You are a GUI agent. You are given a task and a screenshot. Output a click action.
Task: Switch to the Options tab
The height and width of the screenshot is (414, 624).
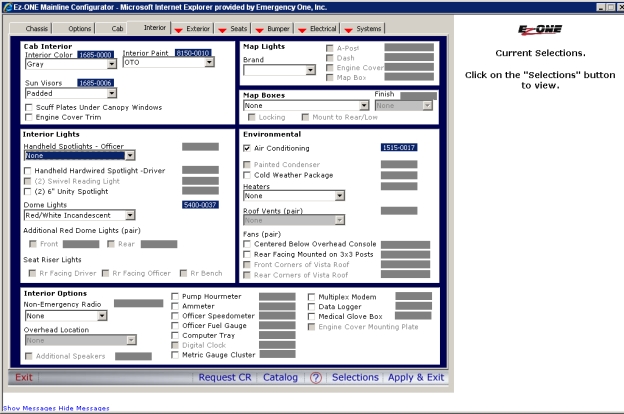pos(80,29)
